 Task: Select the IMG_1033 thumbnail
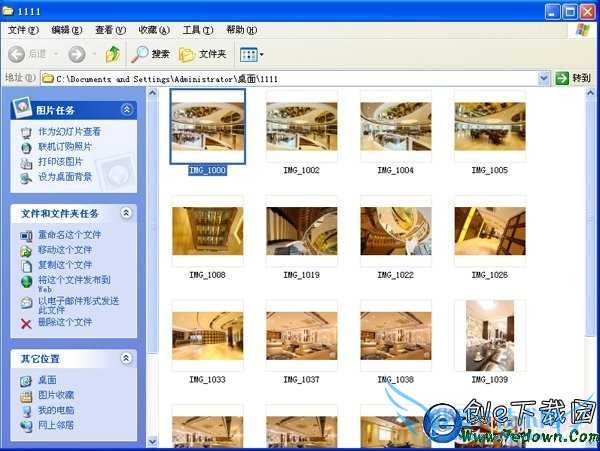[x=207, y=336]
